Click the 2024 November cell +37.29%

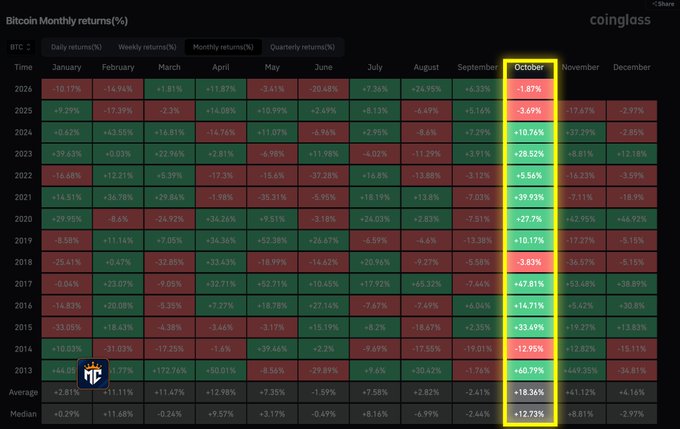581,132
